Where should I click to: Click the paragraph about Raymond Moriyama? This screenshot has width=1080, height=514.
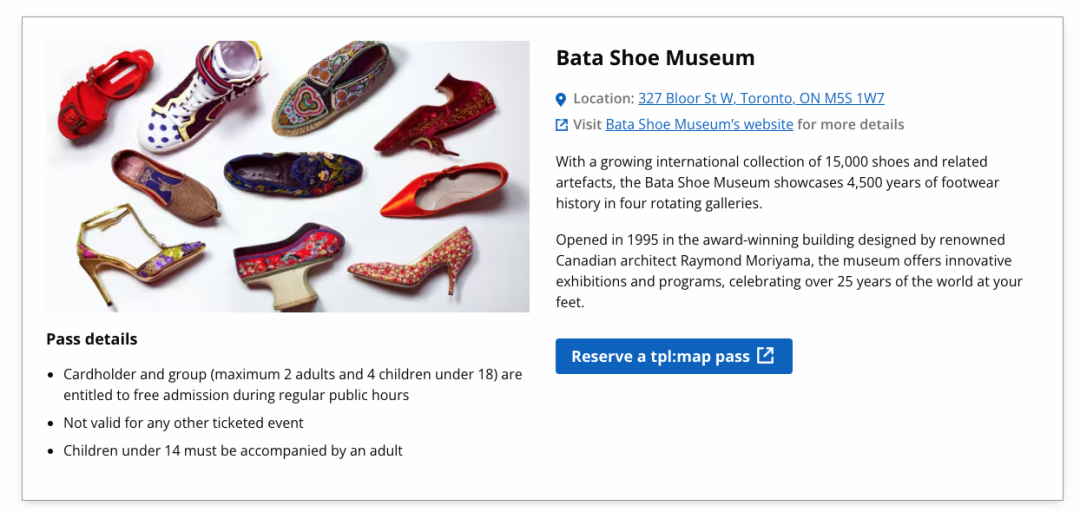click(x=789, y=271)
